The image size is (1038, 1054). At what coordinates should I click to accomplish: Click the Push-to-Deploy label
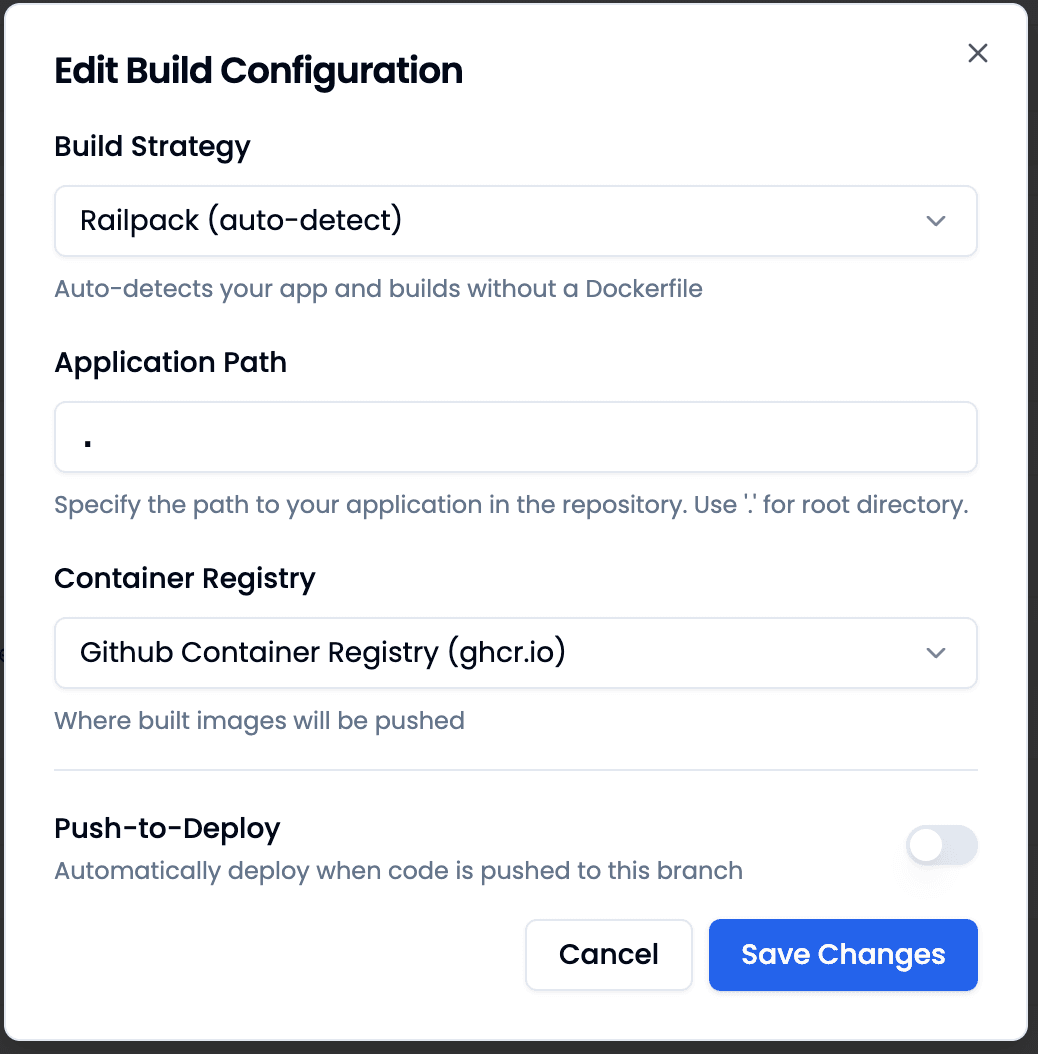(x=167, y=828)
